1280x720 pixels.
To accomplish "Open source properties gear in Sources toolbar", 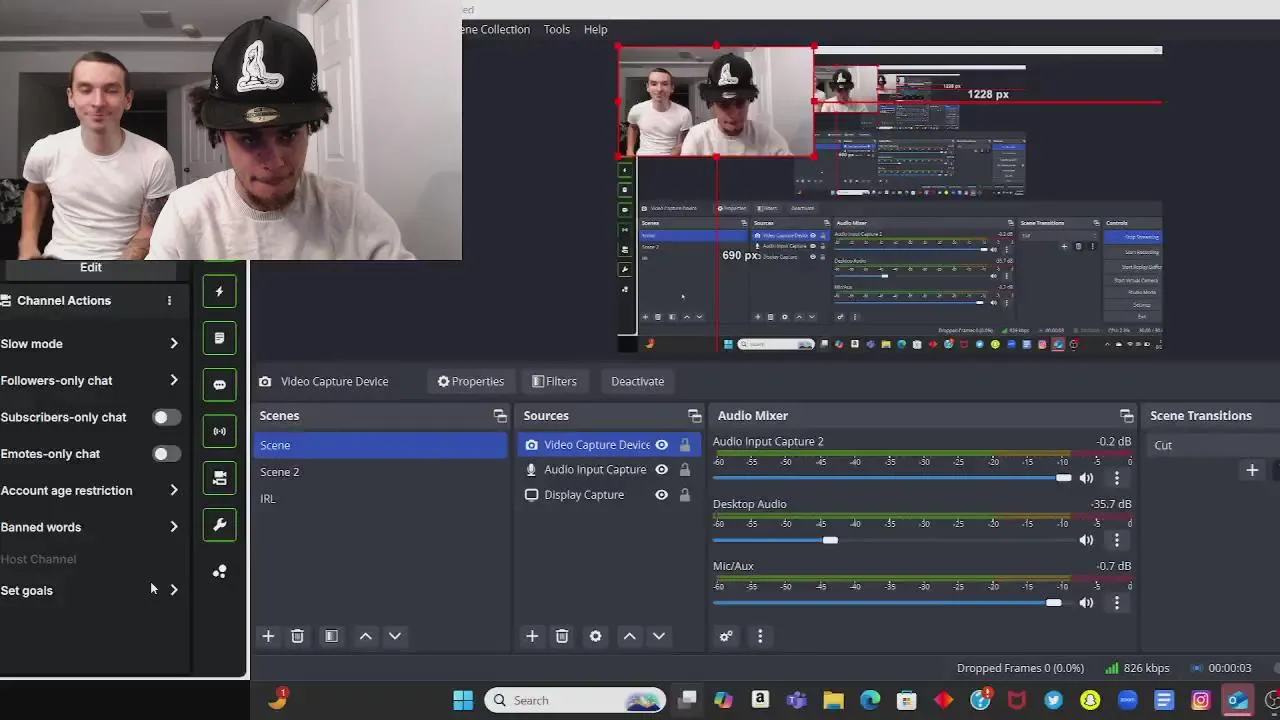I will pos(596,636).
